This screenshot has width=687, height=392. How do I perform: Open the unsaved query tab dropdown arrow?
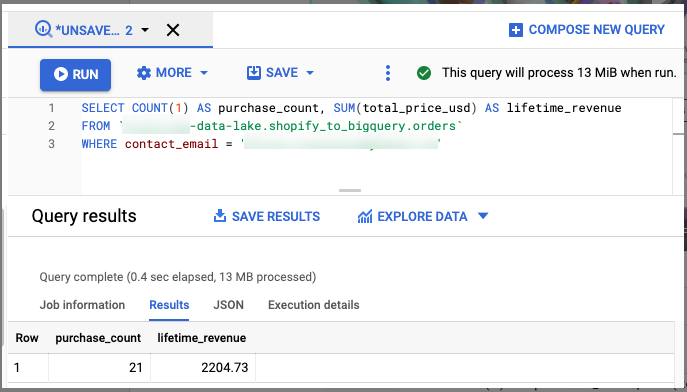pyautogui.click(x=145, y=30)
